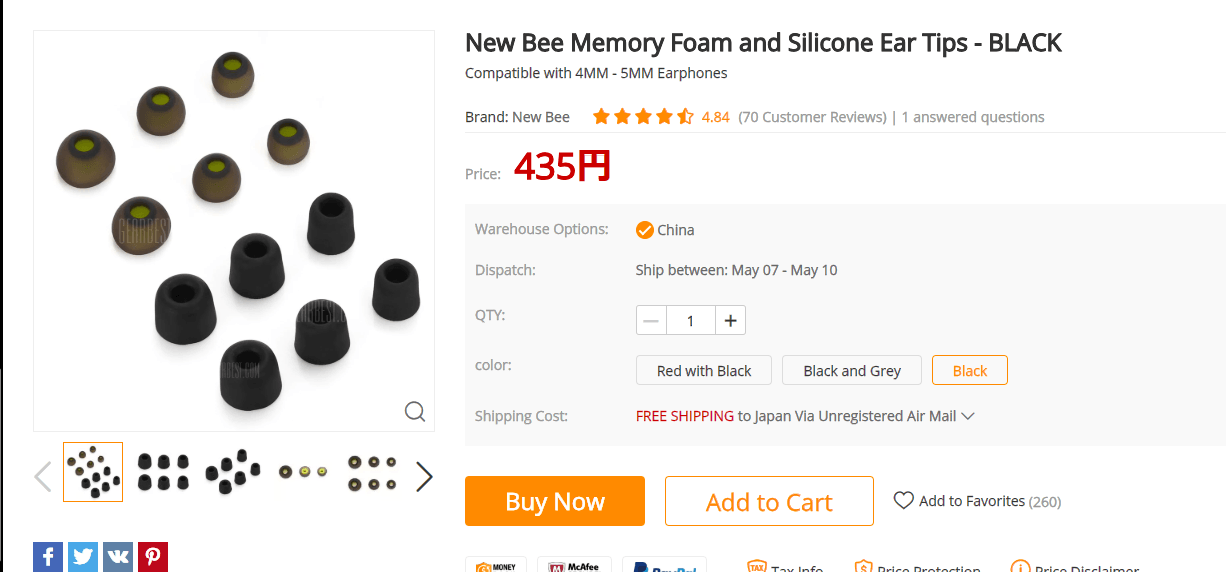Viewport: 1226px width, 572px height.
Task: Show previous thumbnails with left arrow
Action: click(43, 477)
